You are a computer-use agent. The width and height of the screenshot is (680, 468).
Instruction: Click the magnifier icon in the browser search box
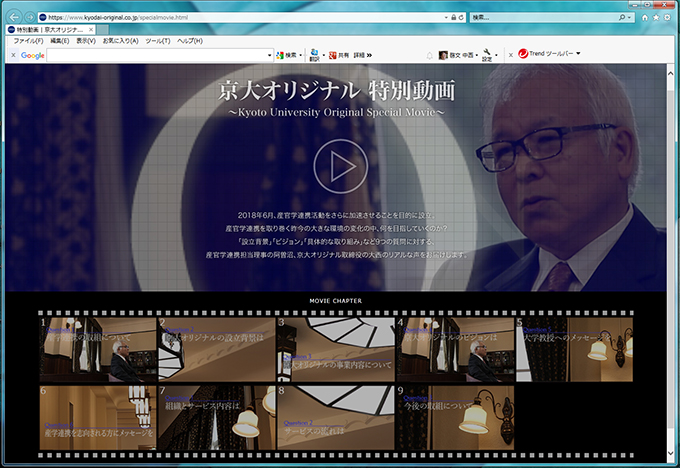622,17
